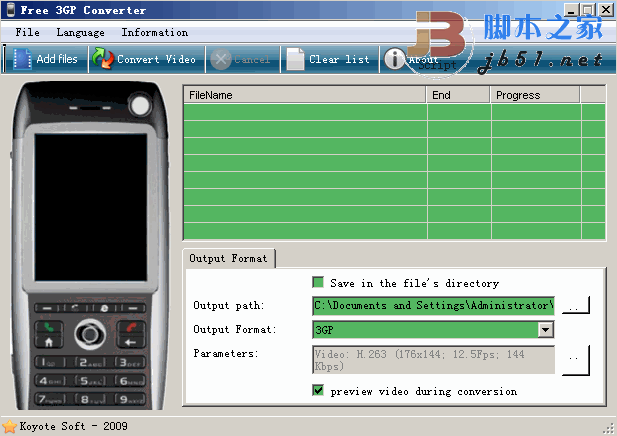The width and height of the screenshot is (617, 436).
Task: Click the Koyote Soft star icon
Action: coord(9,427)
